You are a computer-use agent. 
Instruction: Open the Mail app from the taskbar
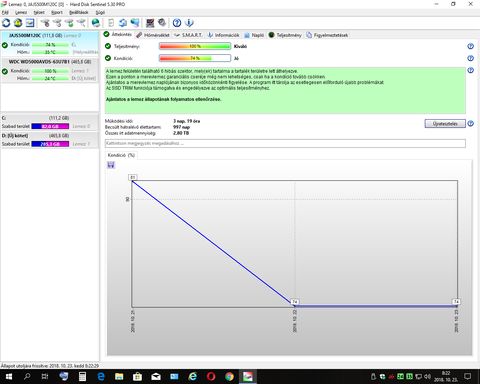tap(156, 377)
